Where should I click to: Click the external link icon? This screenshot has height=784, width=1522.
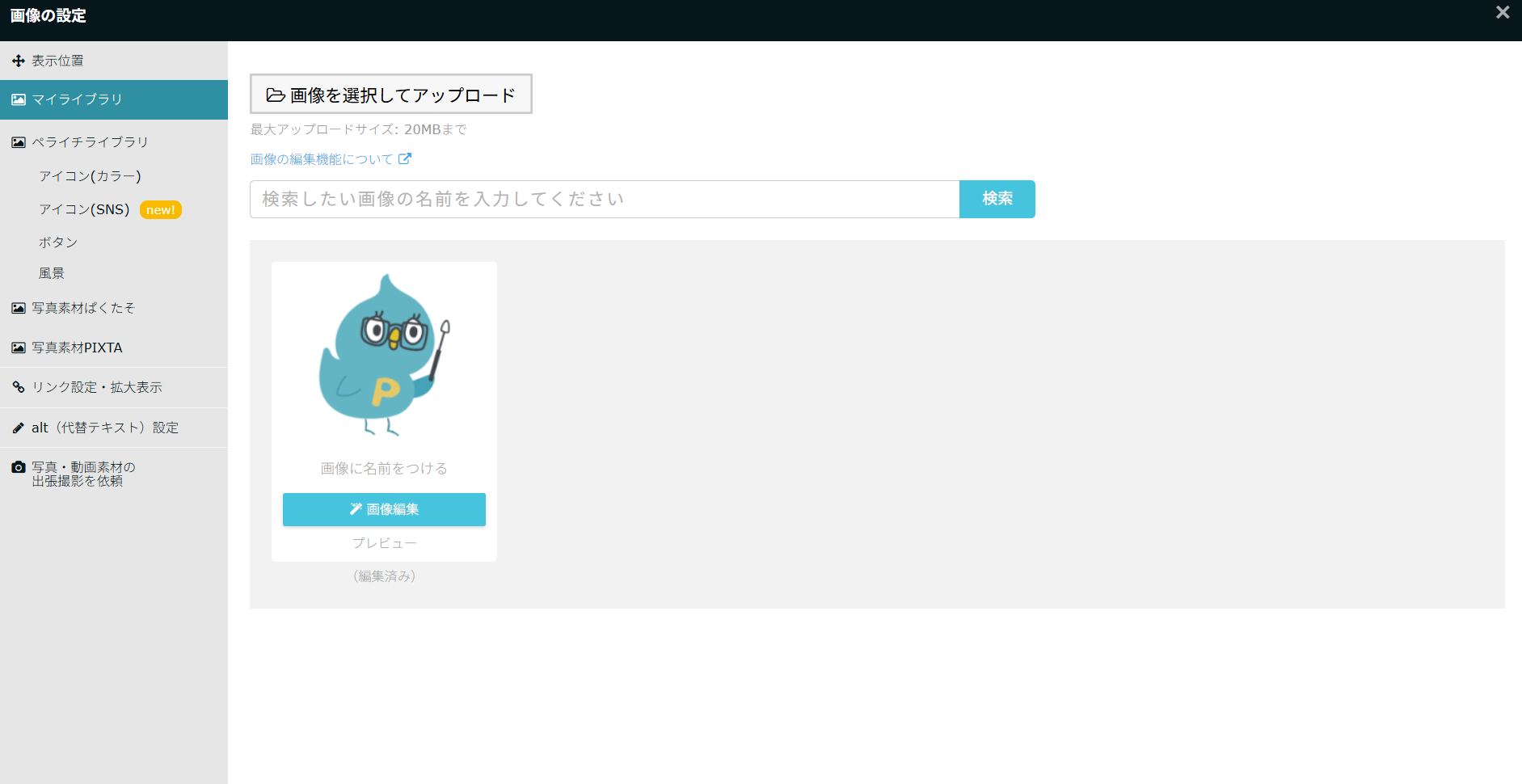point(405,159)
